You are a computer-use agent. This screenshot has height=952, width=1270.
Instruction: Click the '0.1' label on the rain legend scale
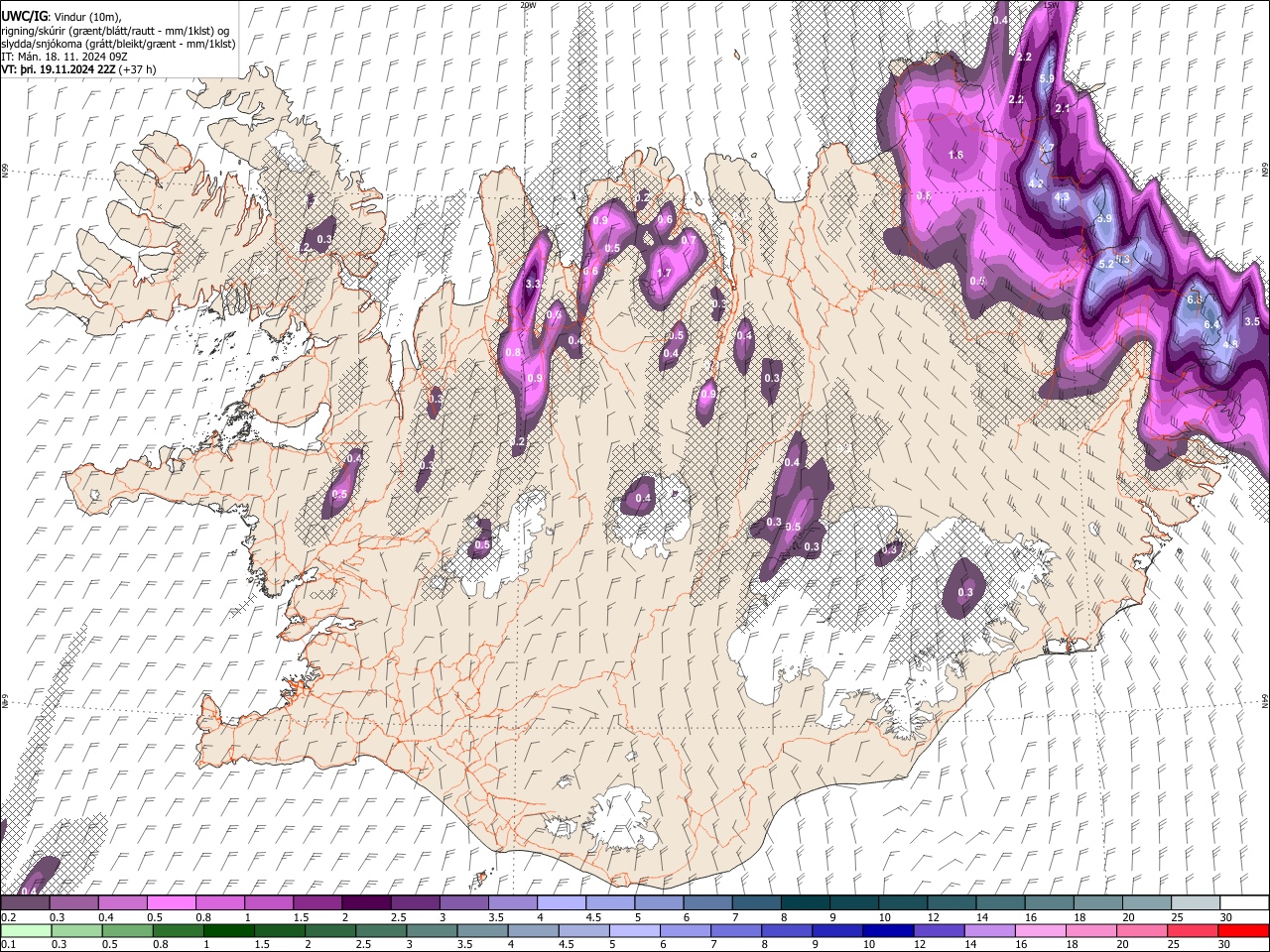[x=8, y=944]
